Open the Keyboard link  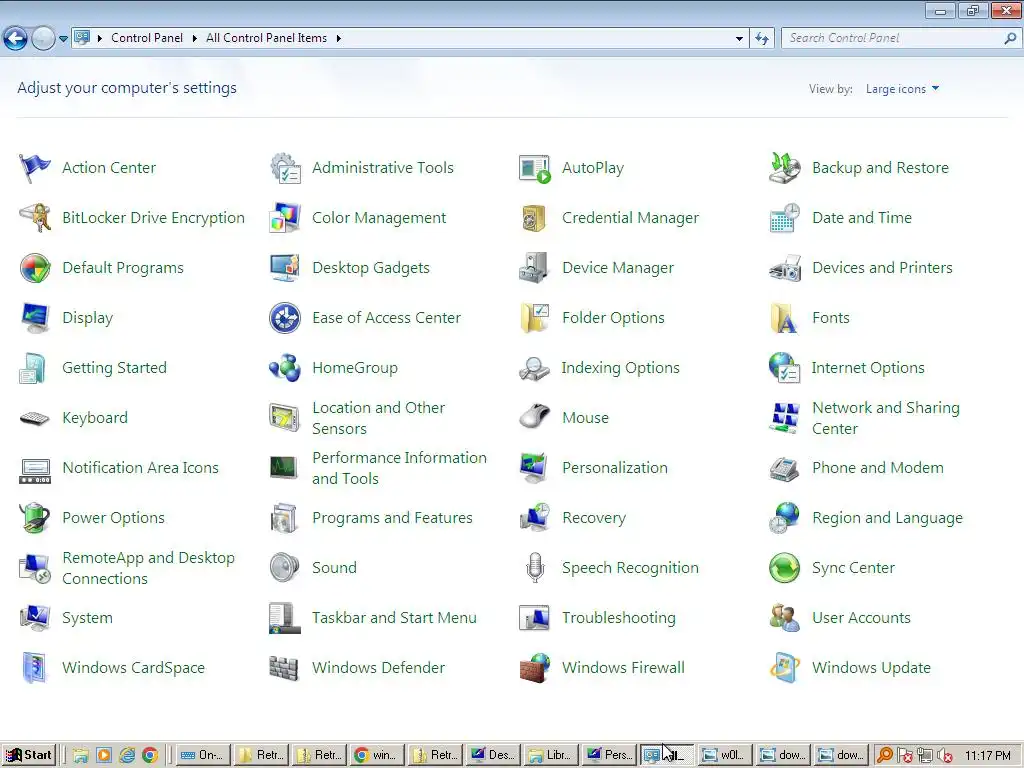pos(95,418)
